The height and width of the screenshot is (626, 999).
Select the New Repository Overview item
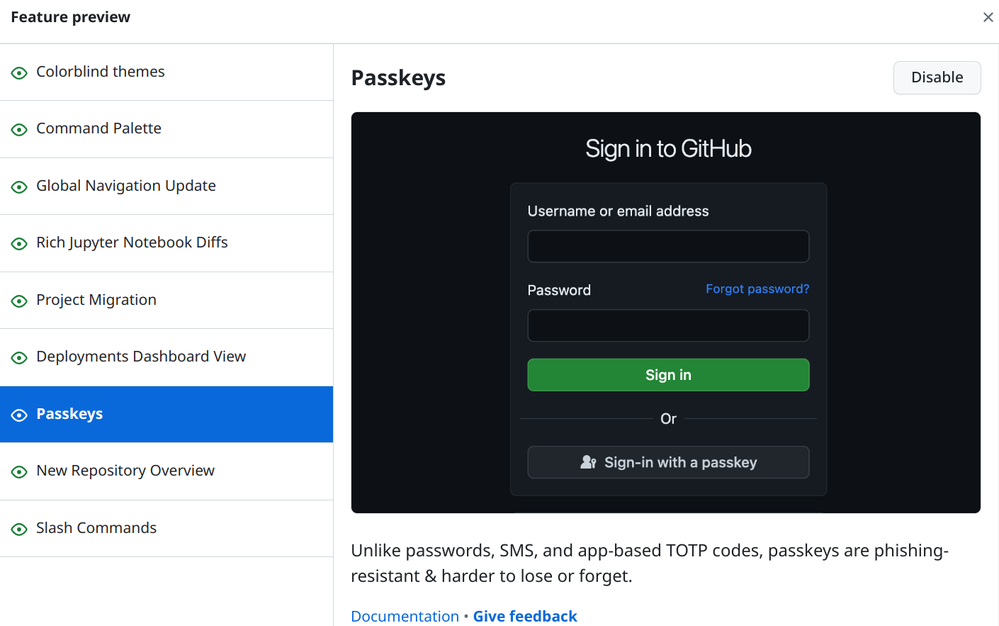pyautogui.click(x=126, y=471)
